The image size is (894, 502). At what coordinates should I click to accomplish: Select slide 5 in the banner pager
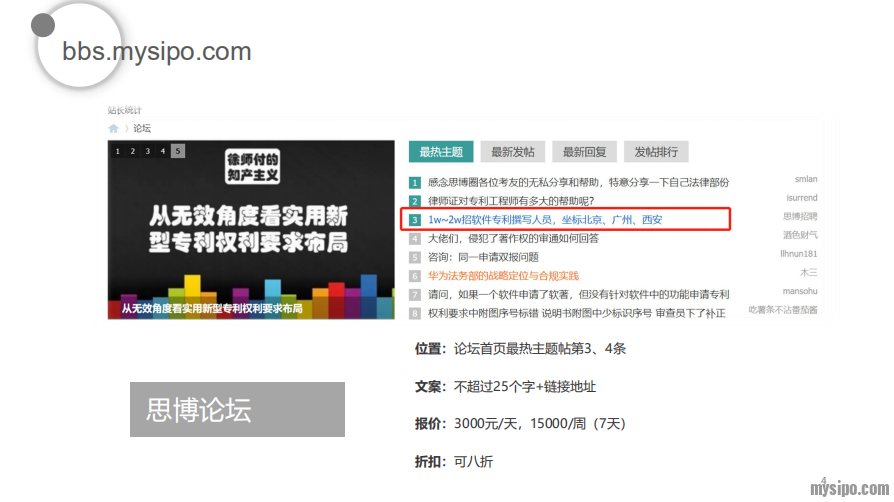click(x=178, y=151)
